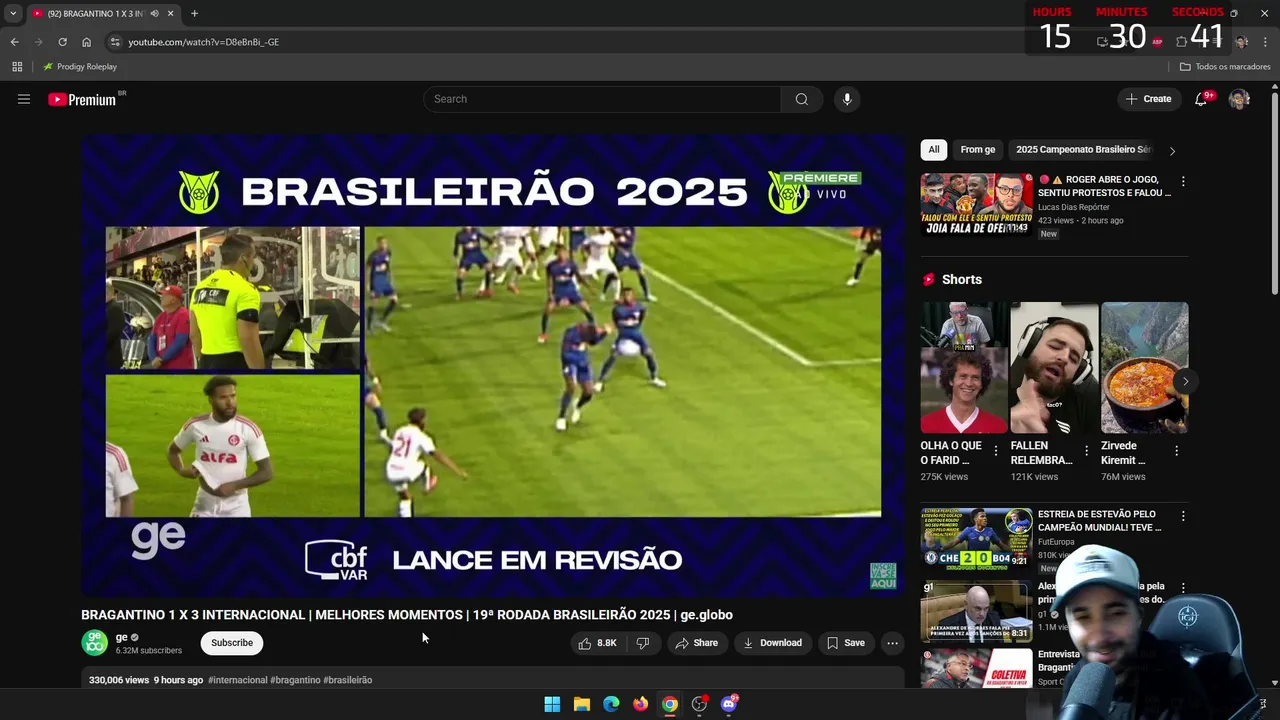Click the Create button

point(1148,99)
